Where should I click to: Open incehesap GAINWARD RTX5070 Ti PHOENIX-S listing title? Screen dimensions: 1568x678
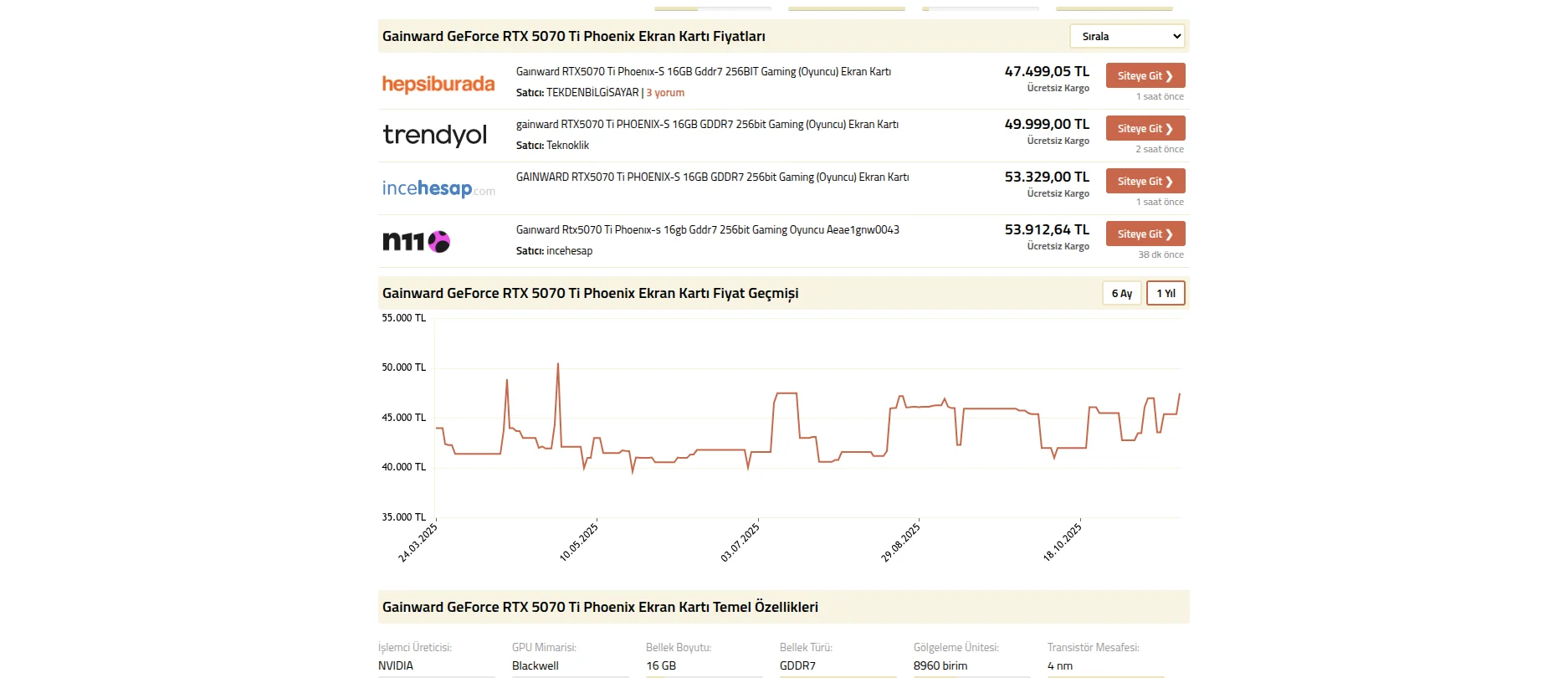point(712,177)
